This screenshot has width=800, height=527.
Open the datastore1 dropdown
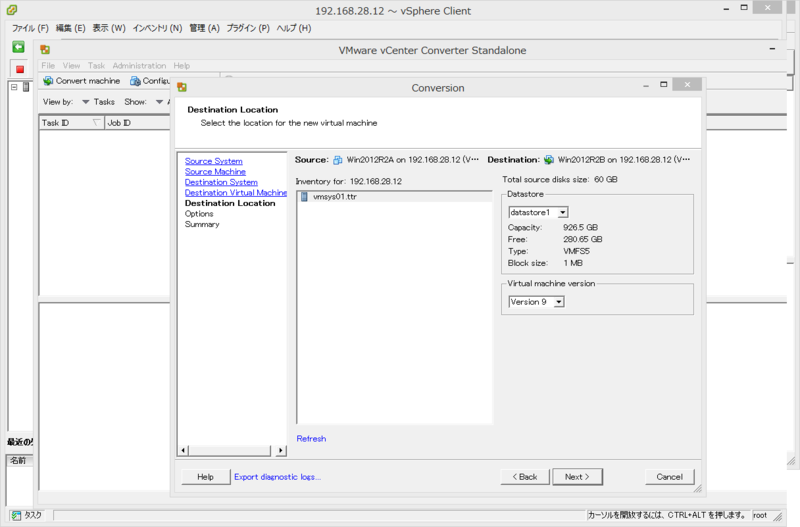(562, 212)
